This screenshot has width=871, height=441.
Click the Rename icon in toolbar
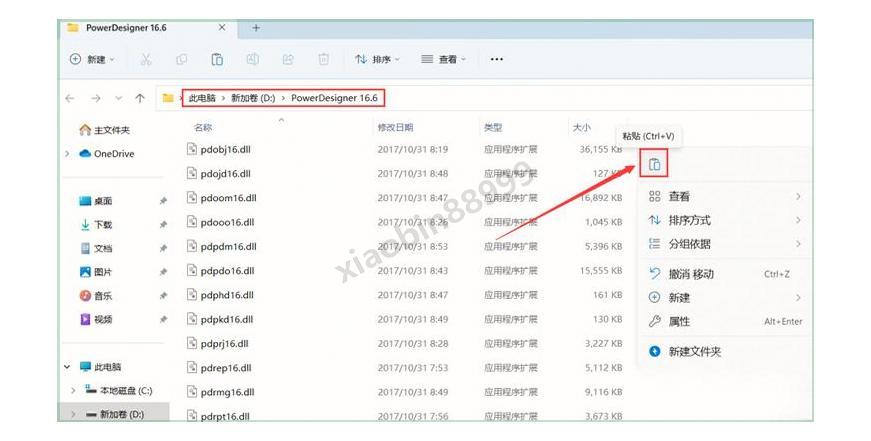pos(252,59)
